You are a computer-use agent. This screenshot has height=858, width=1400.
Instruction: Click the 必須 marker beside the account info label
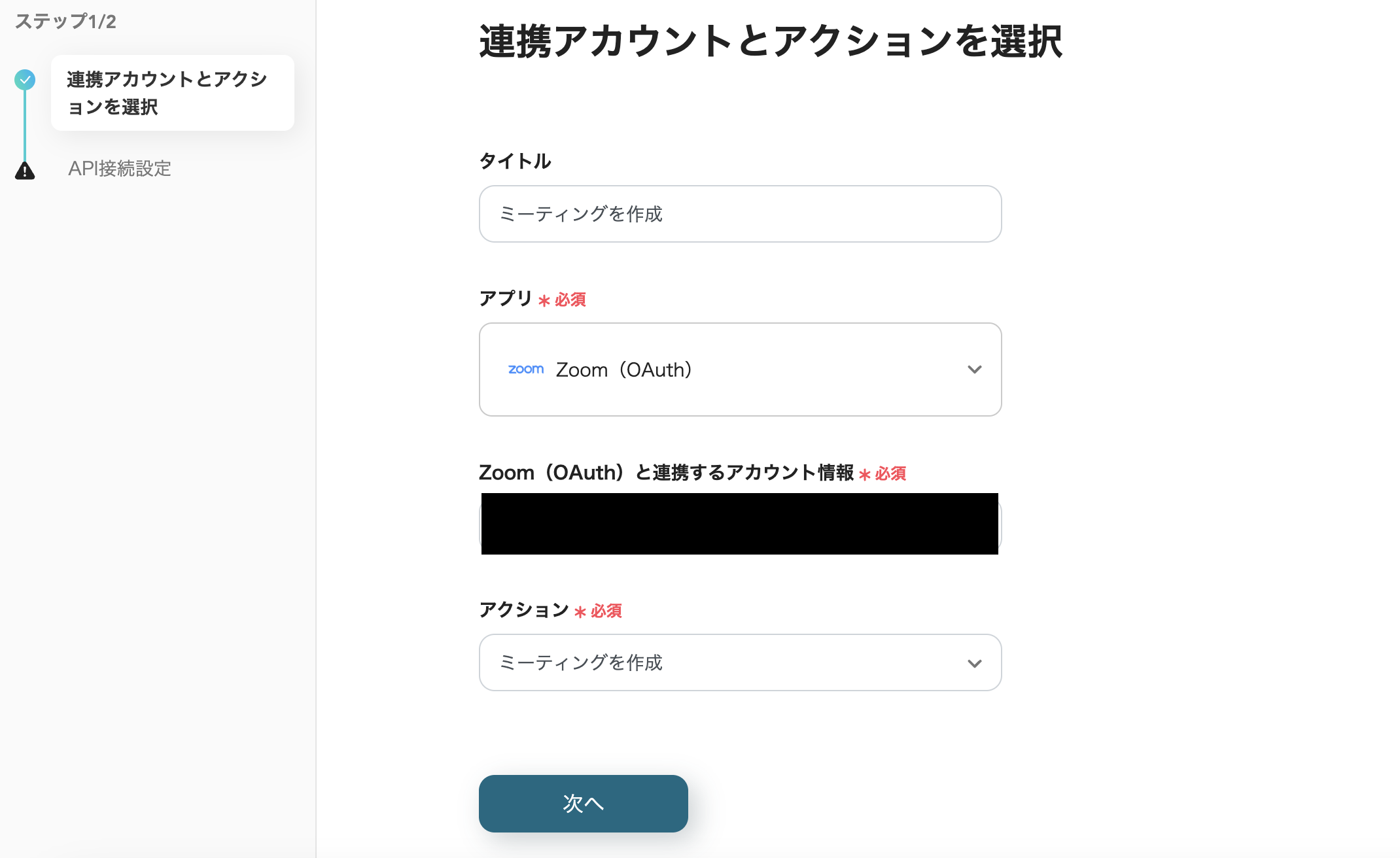click(x=883, y=473)
